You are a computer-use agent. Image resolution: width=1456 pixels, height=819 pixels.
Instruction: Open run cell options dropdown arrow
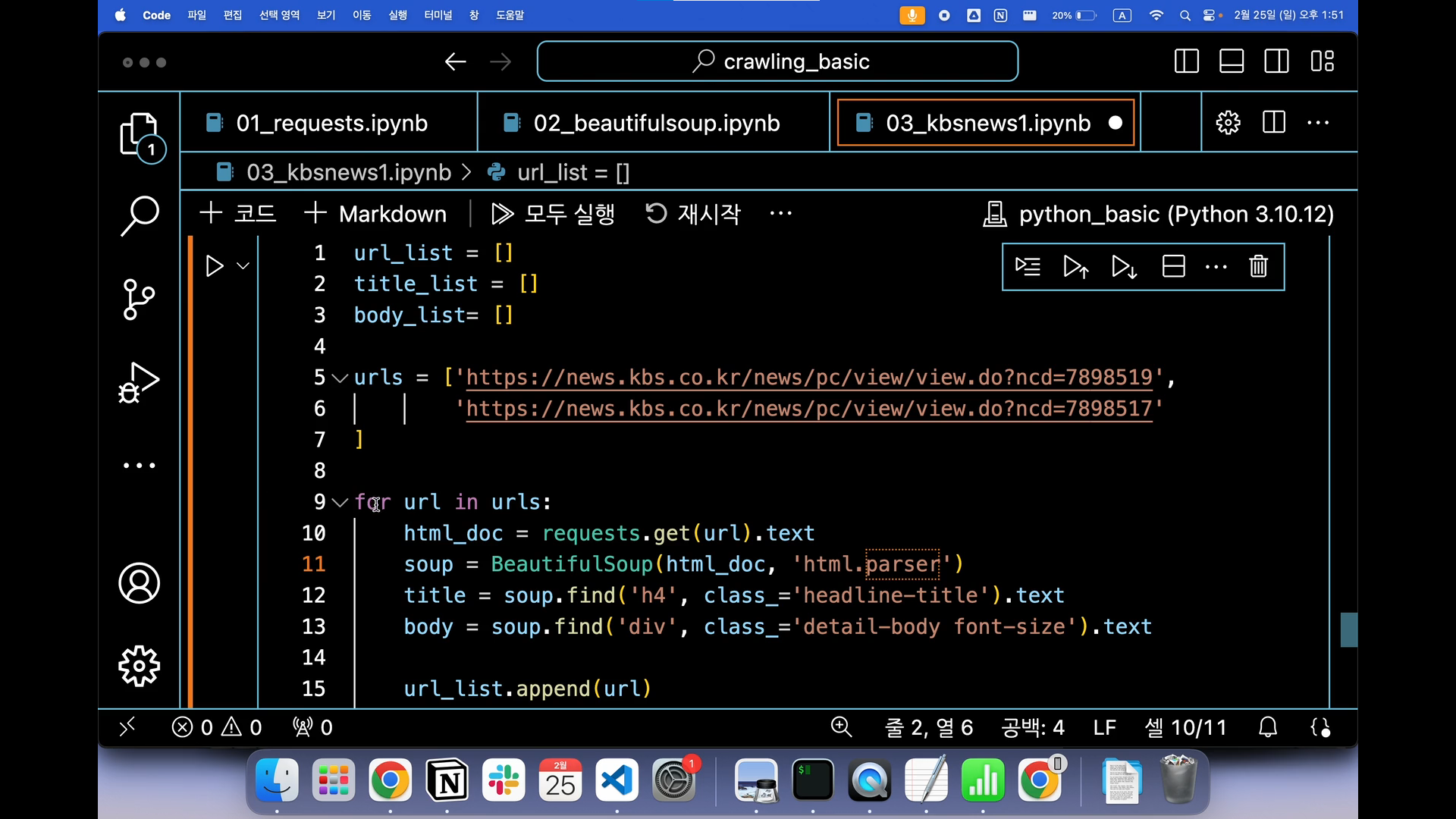pos(243,266)
